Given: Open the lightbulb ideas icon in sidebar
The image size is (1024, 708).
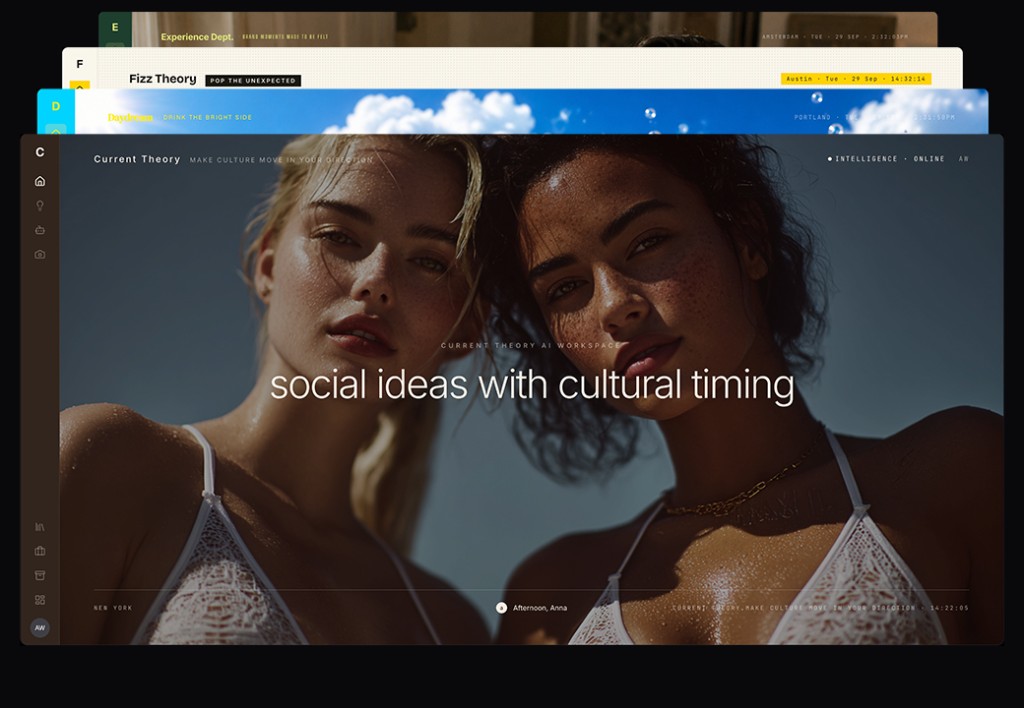Looking at the screenshot, I should [40, 206].
